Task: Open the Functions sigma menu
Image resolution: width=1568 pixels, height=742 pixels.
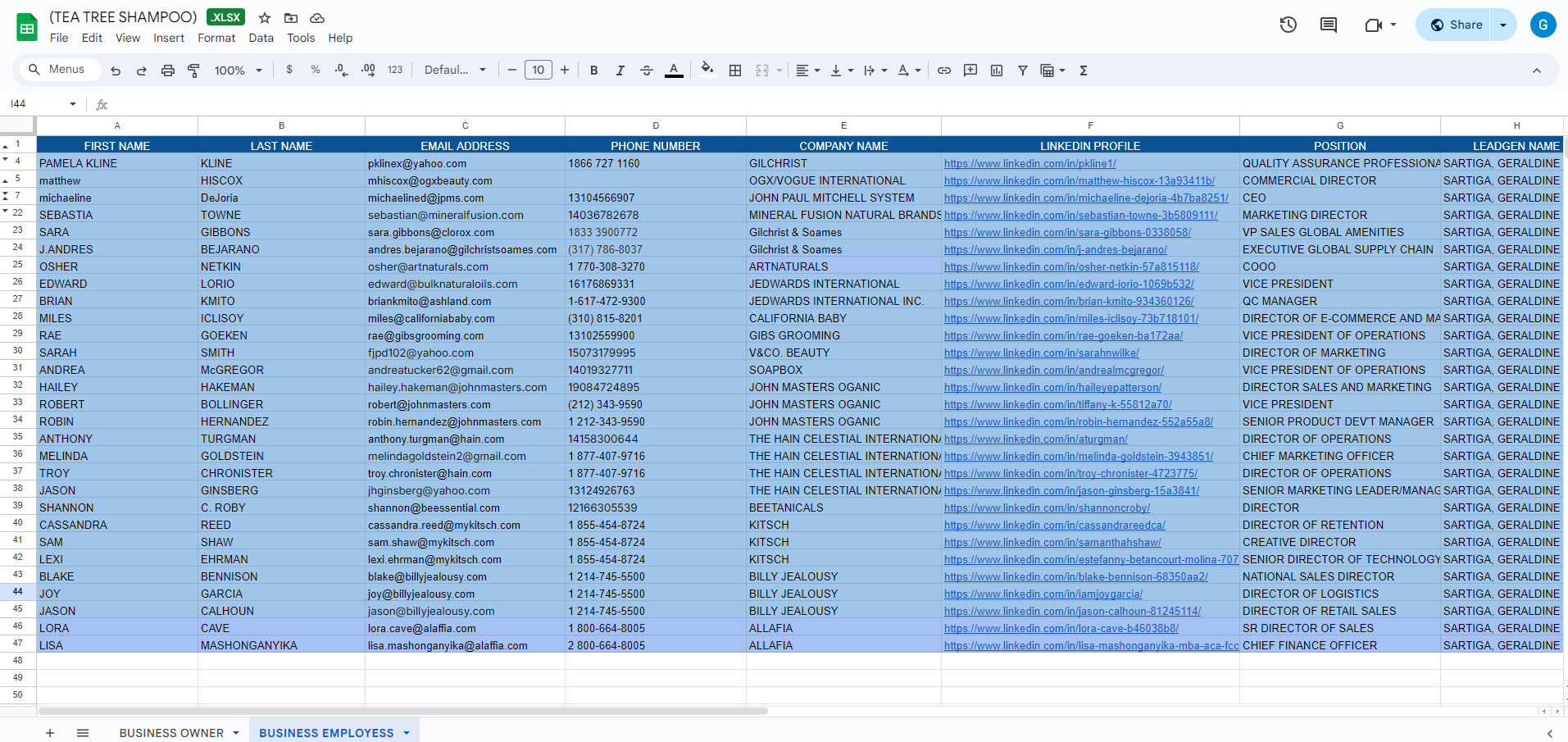Action: pyautogui.click(x=1084, y=71)
